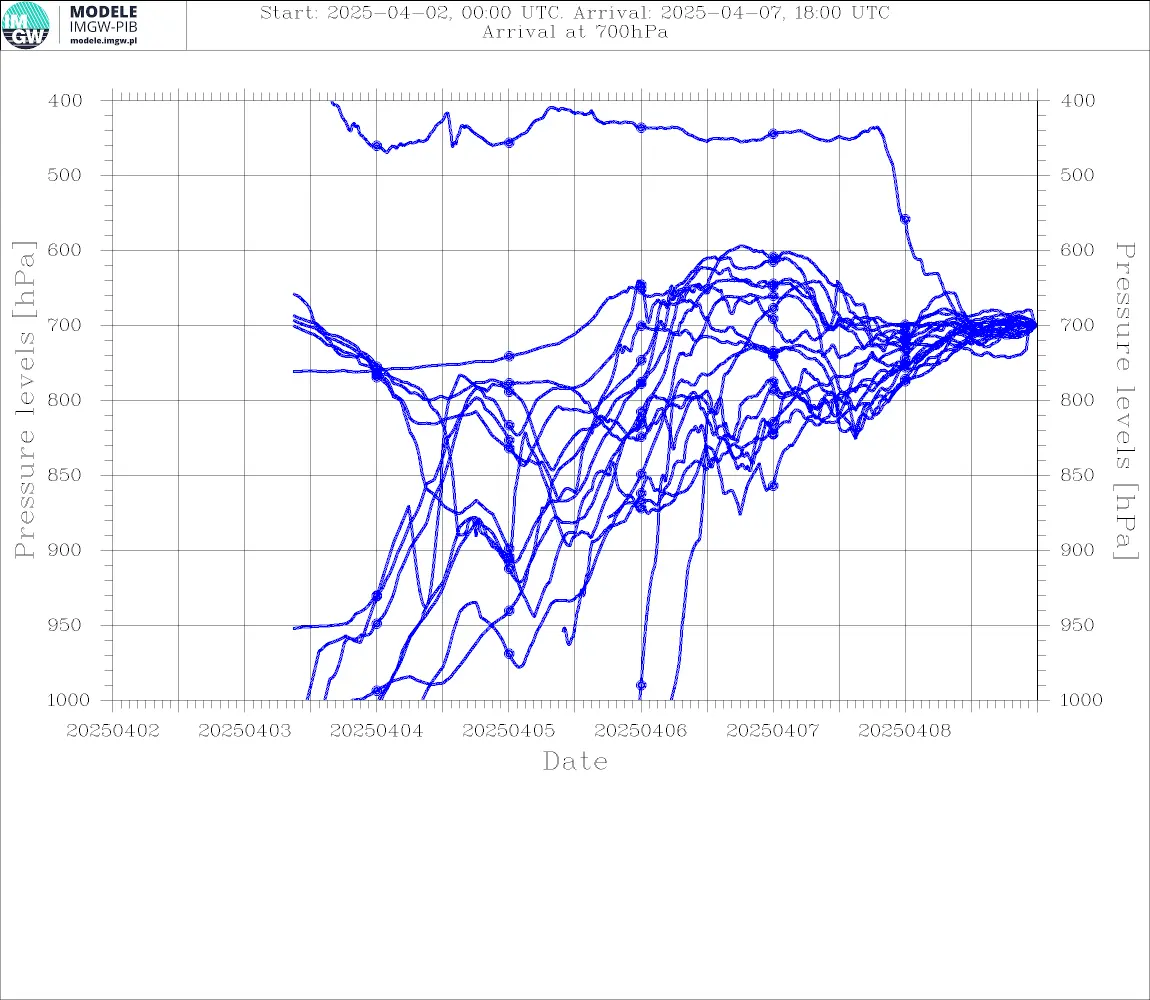Click the left axis 800 label
Image resolution: width=1150 pixels, height=1000 pixels.
65,401
